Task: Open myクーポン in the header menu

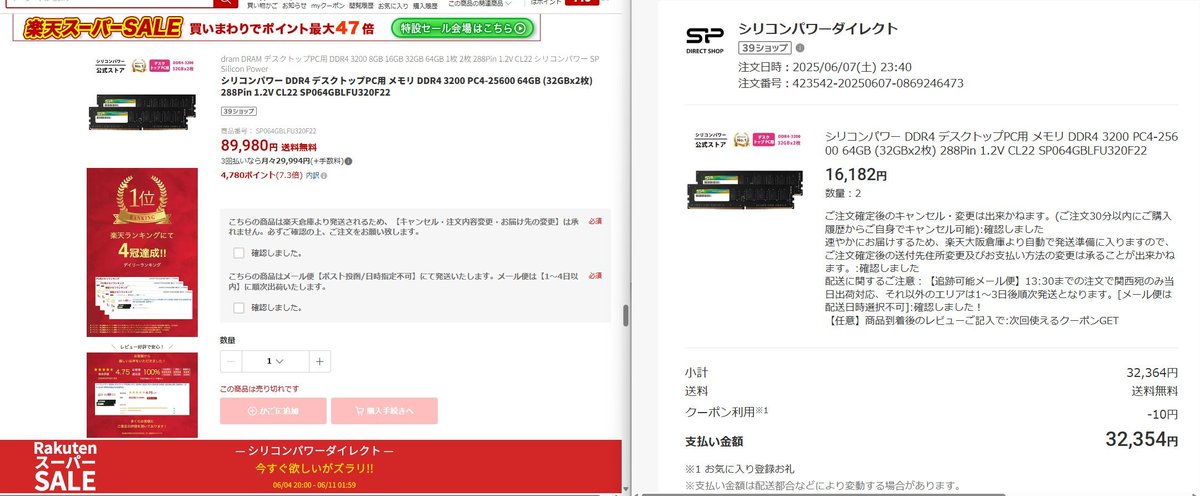Action: (328, 5)
